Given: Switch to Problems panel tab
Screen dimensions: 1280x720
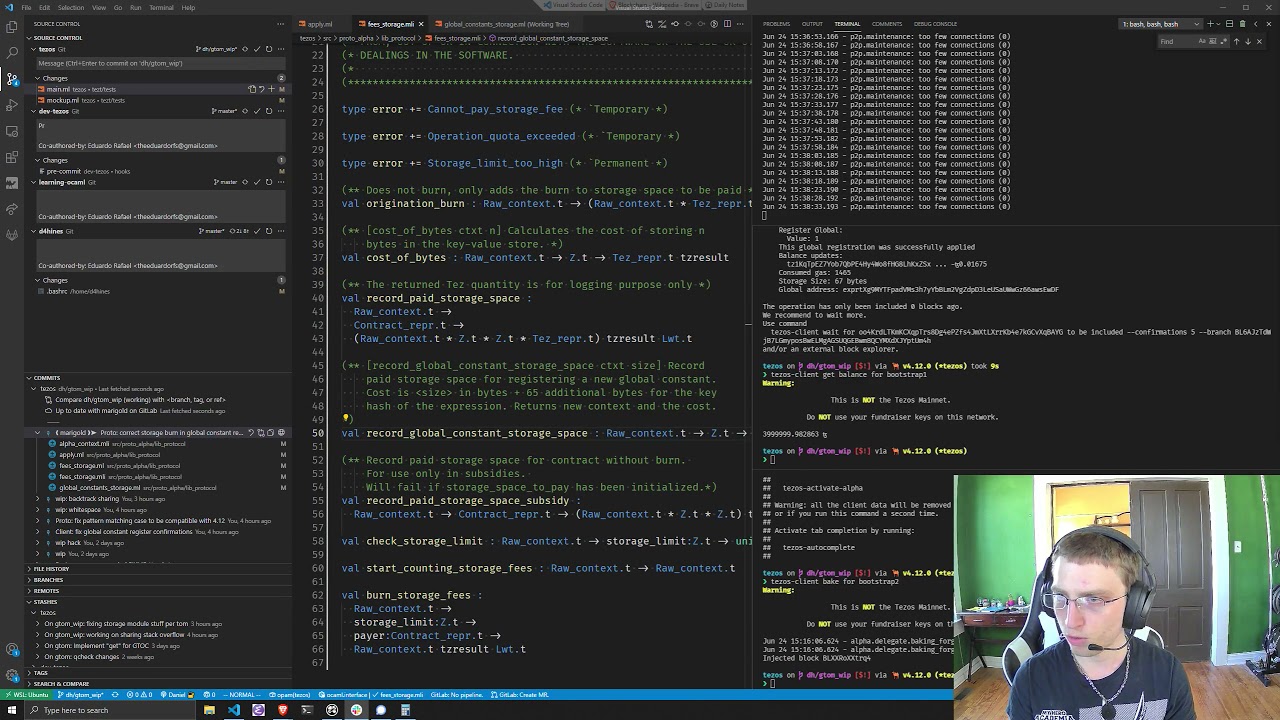Looking at the screenshot, I should (776, 24).
